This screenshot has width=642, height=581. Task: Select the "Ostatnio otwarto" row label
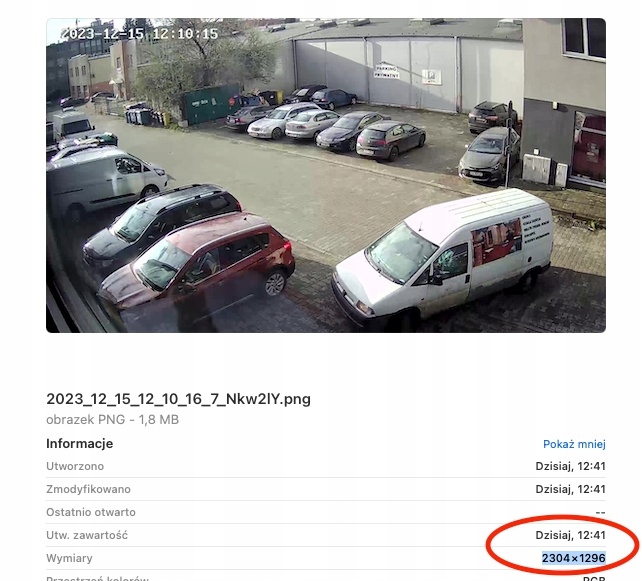tap(91, 512)
